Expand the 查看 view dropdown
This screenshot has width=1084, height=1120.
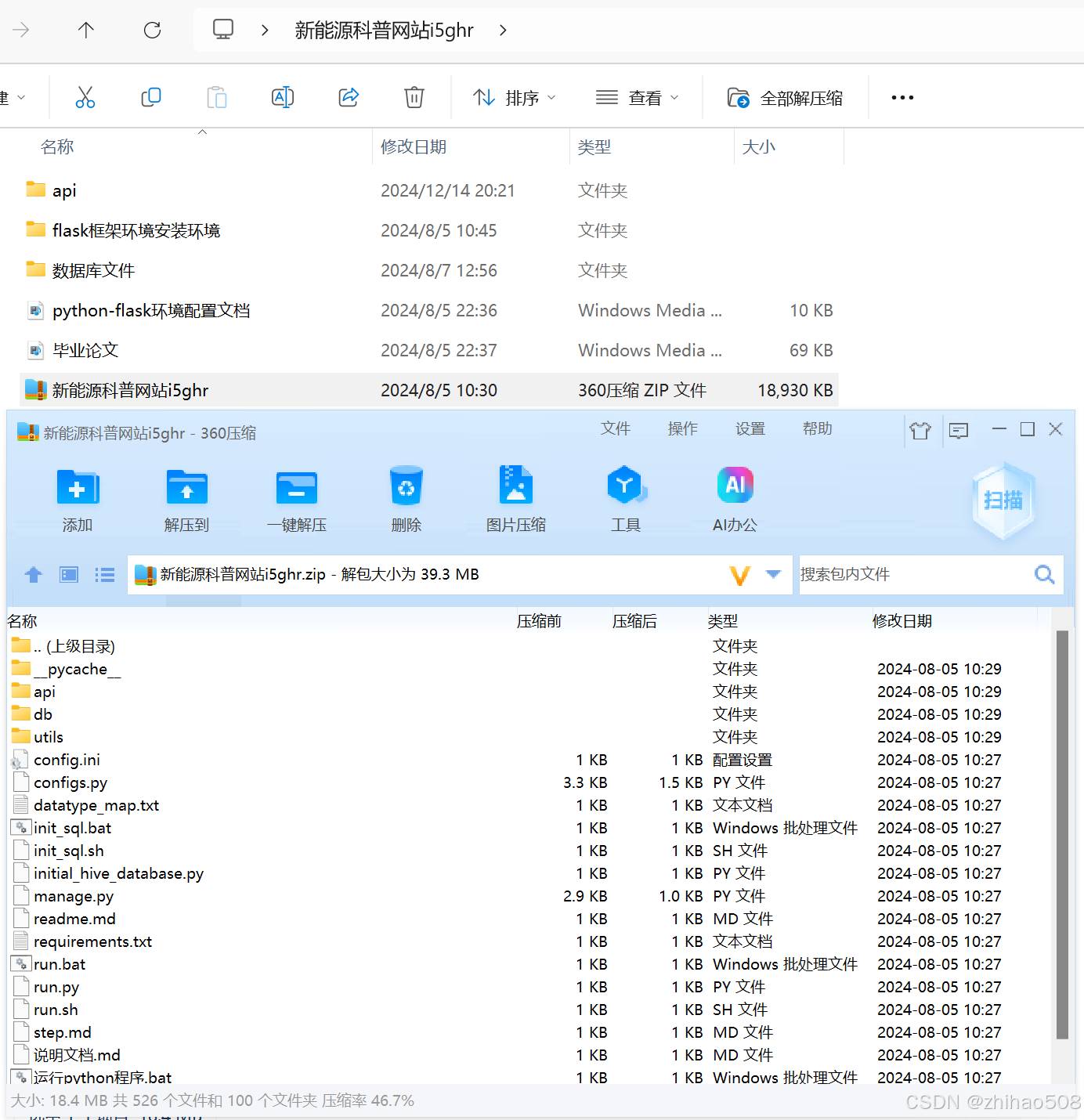coord(637,97)
